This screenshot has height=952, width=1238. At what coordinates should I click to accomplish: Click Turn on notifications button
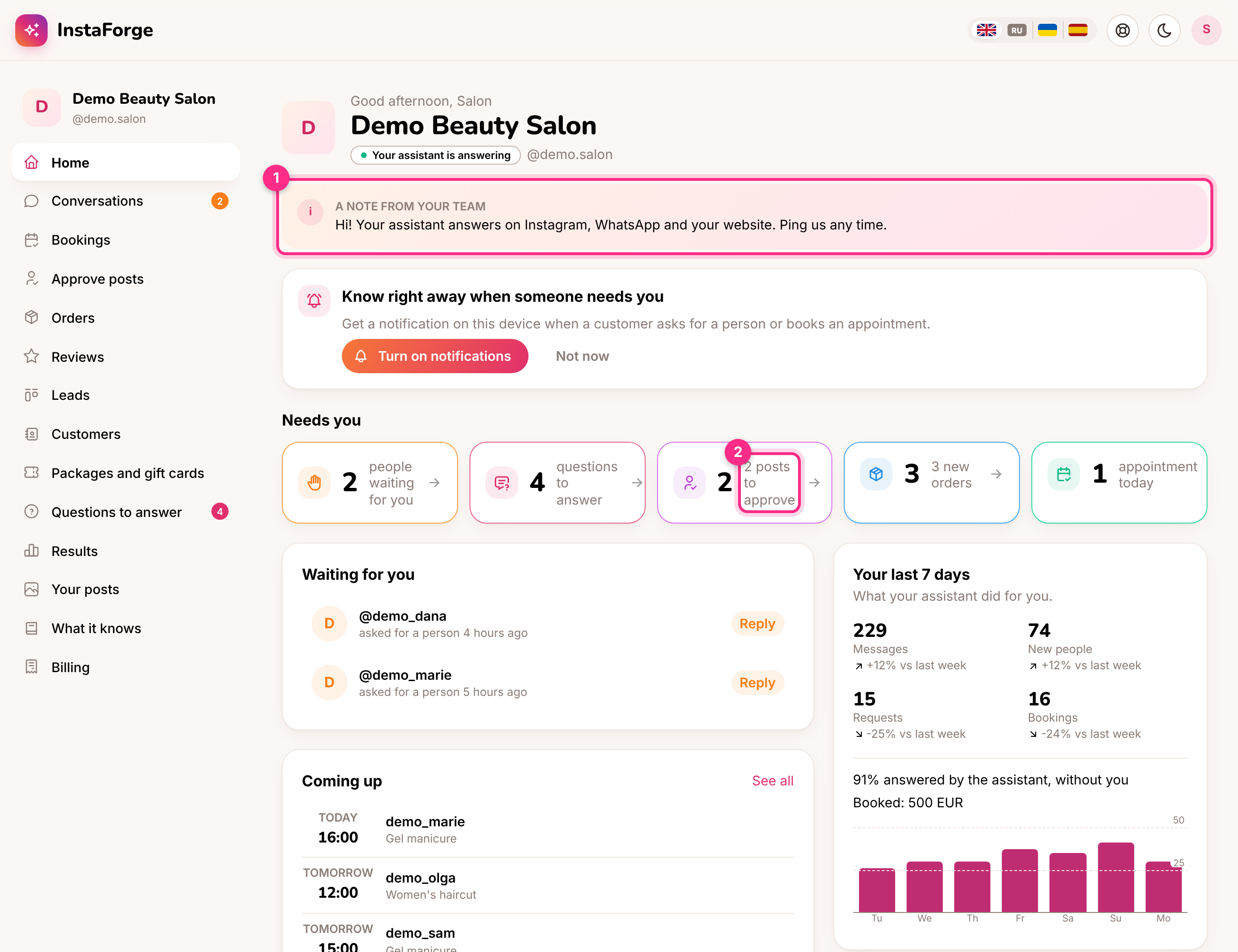click(435, 356)
